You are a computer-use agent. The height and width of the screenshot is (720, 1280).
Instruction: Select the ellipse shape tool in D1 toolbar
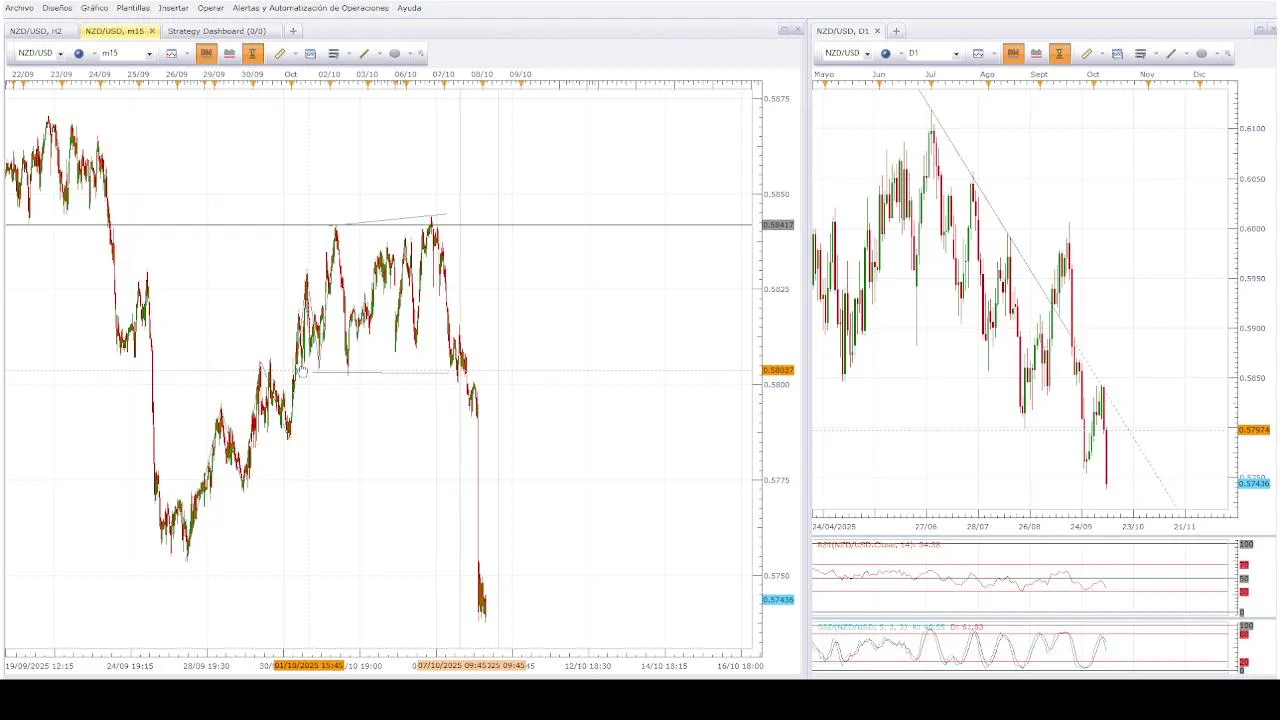[x=1202, y=54]
